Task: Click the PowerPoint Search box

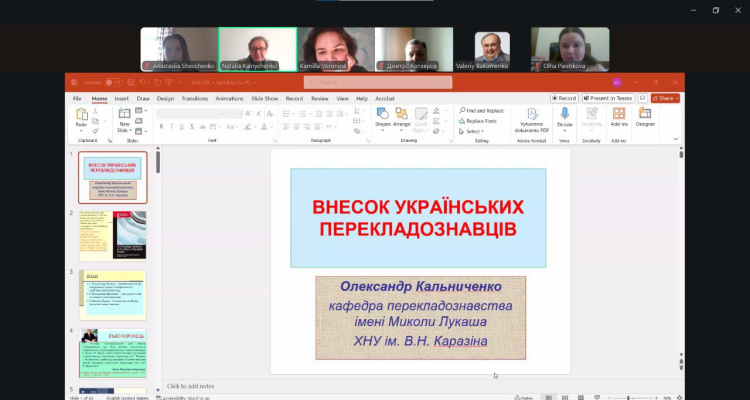Action: (378, 82)
